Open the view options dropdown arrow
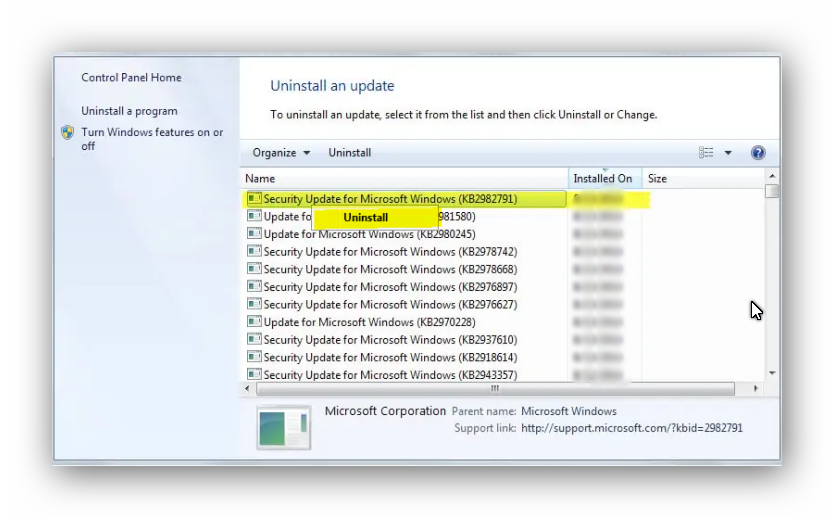The width and height of the screenshot is (834, 518). pyautogui.click(x=728, y=153)
